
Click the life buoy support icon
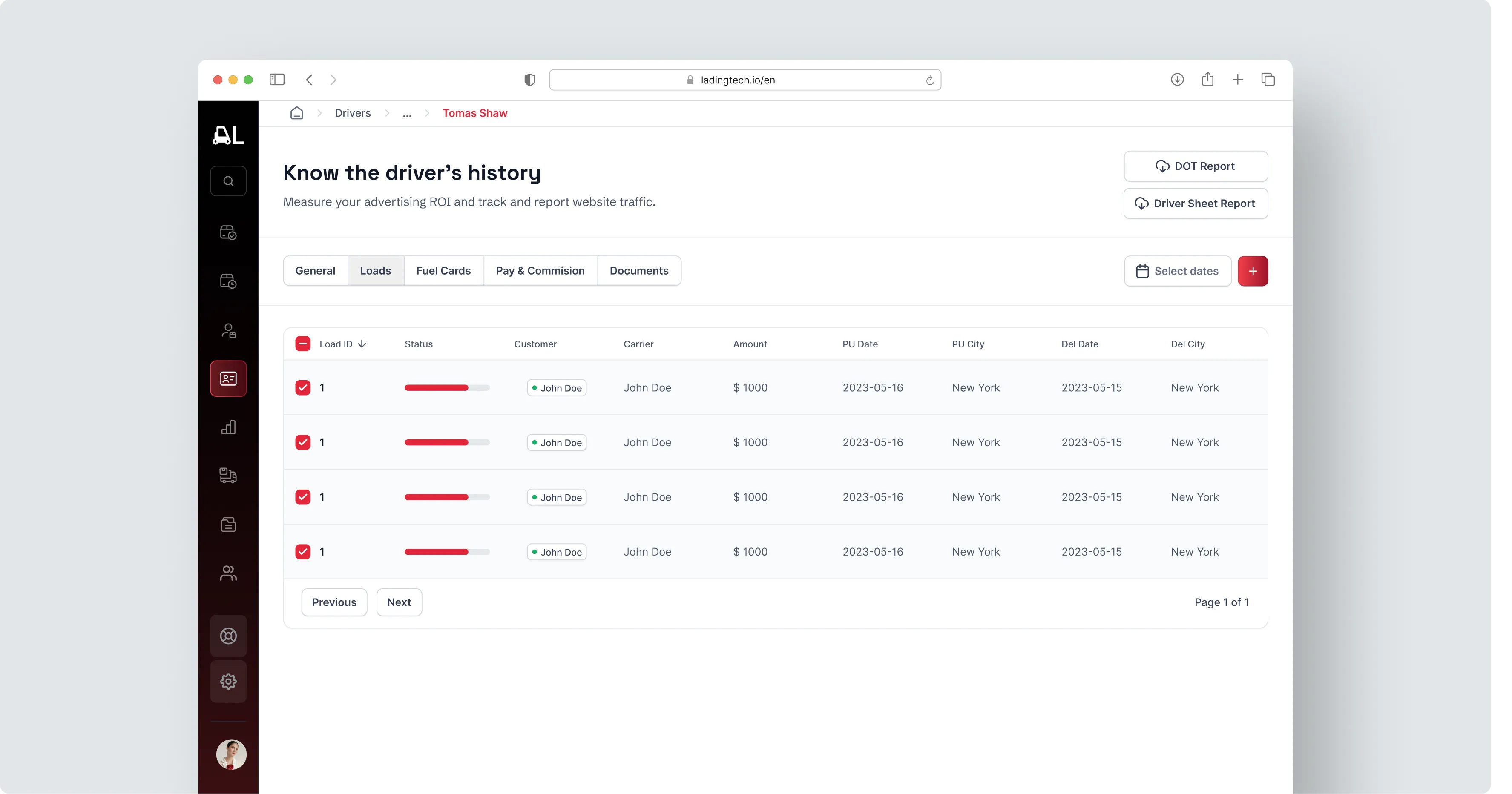click(x=228, y=636)
